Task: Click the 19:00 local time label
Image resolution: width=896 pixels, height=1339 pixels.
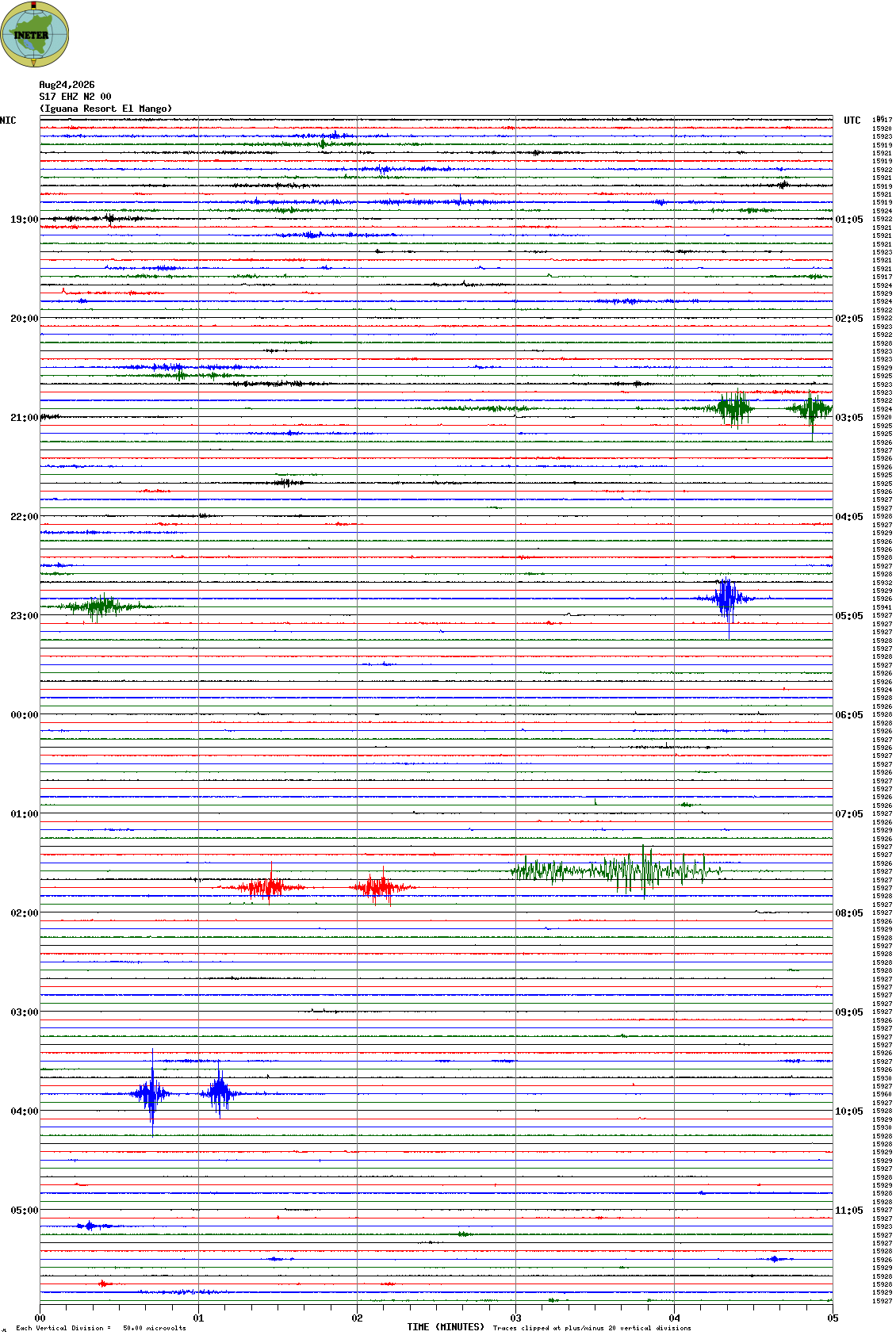Action: click(x=24, y=220)
